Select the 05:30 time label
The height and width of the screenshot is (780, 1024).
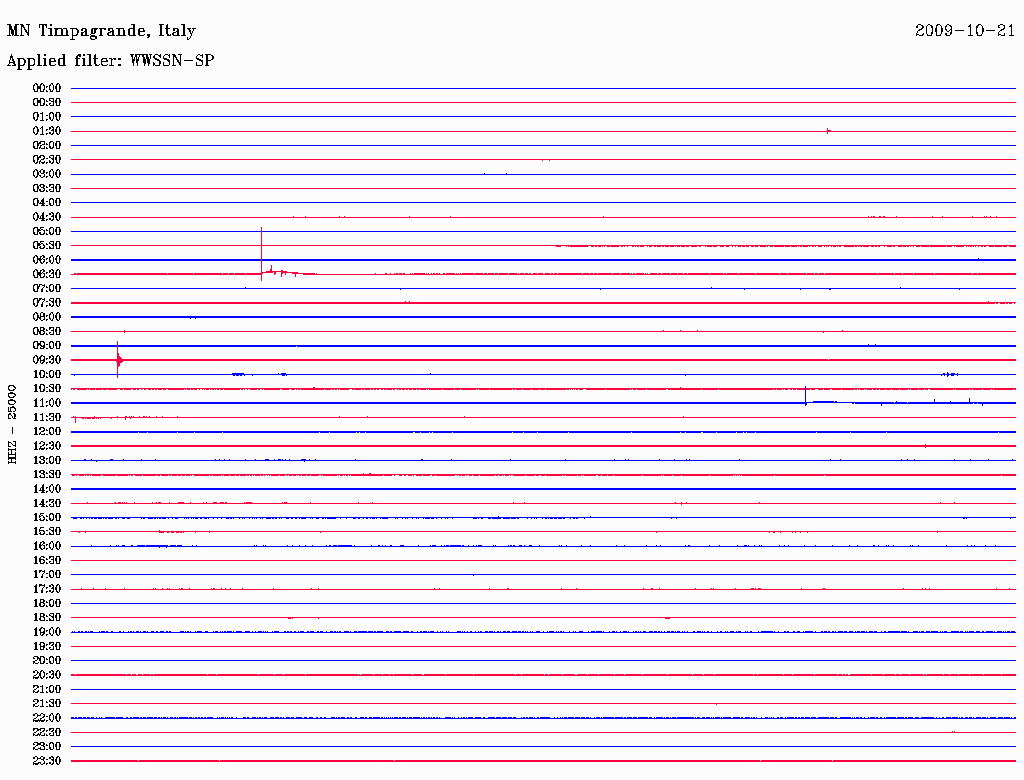pyautogui.click(x=47, y=246)
